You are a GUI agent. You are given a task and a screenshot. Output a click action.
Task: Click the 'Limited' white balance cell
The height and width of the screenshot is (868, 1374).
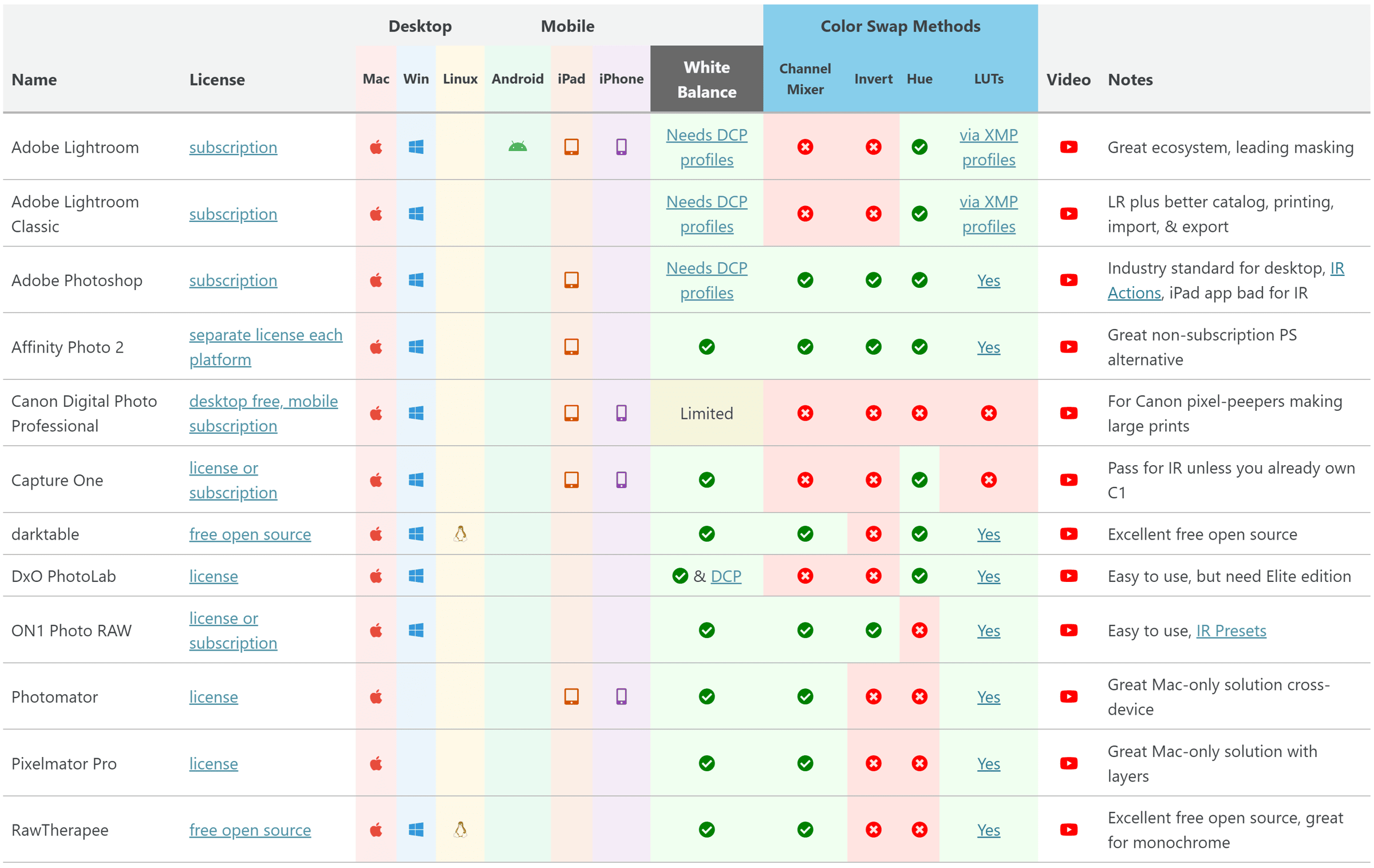(706, 413)
